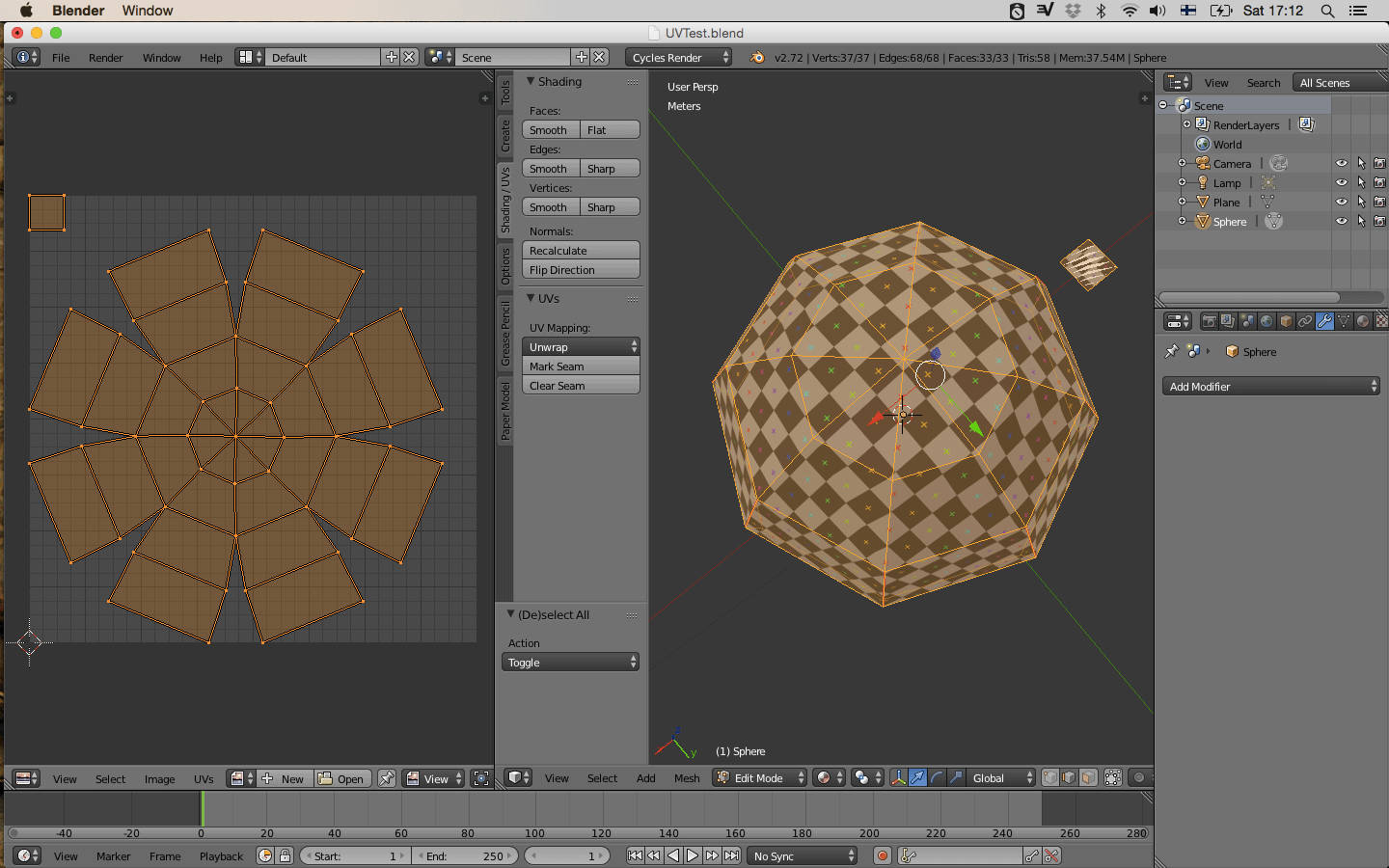Pin the image in UV editor

(387, 778)
